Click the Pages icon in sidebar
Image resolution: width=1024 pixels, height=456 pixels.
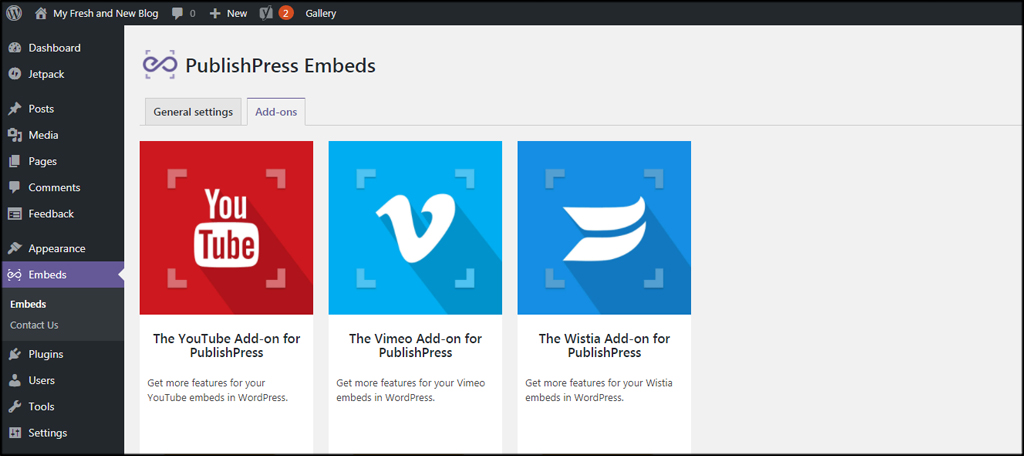coord(15,161)
